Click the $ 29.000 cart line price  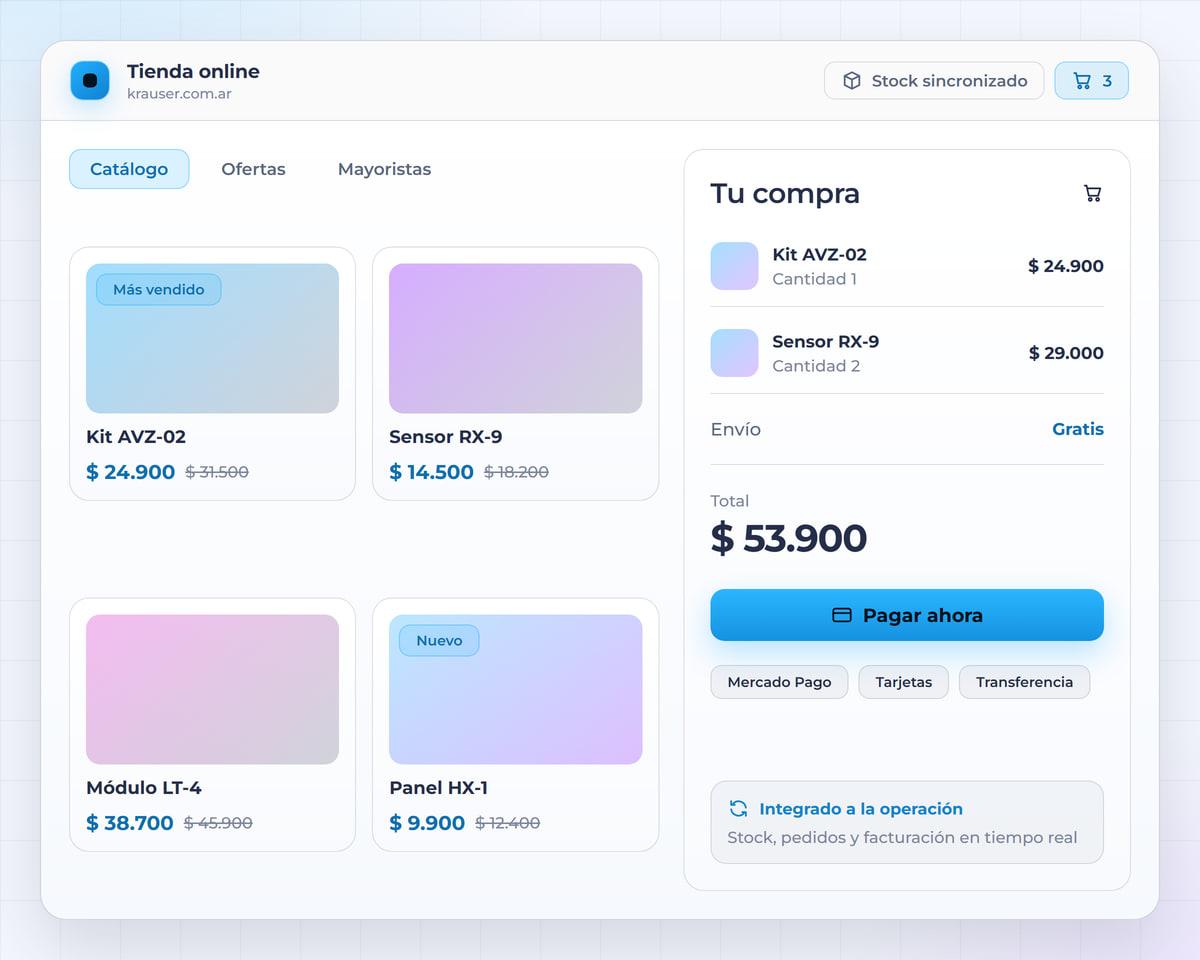click(x=1066, y=353)
